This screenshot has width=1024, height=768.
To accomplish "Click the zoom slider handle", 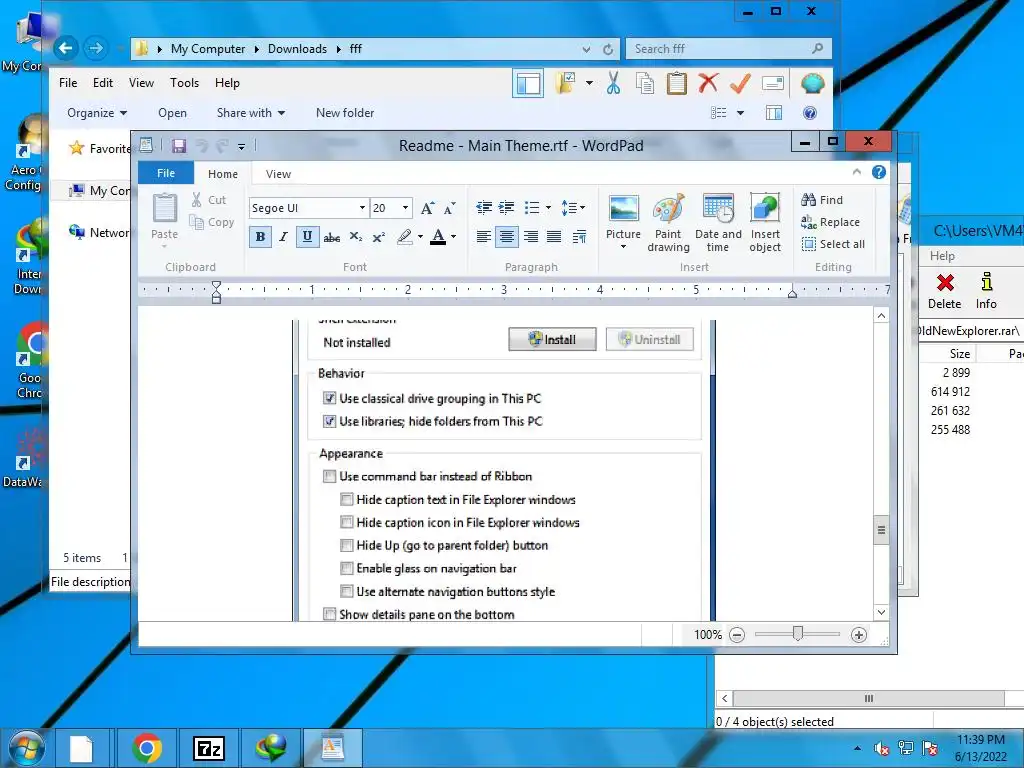I will tap(797, 633).
